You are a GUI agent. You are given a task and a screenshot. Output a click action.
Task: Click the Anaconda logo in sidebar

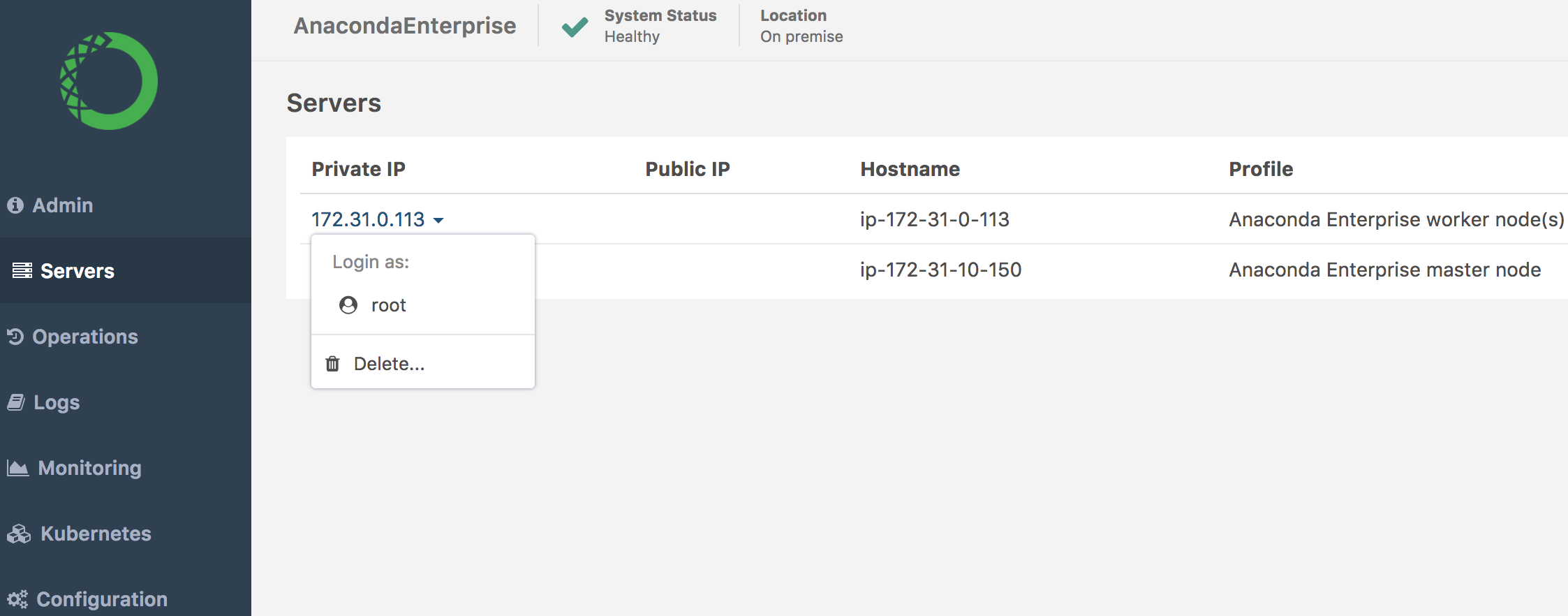[109, 81]
